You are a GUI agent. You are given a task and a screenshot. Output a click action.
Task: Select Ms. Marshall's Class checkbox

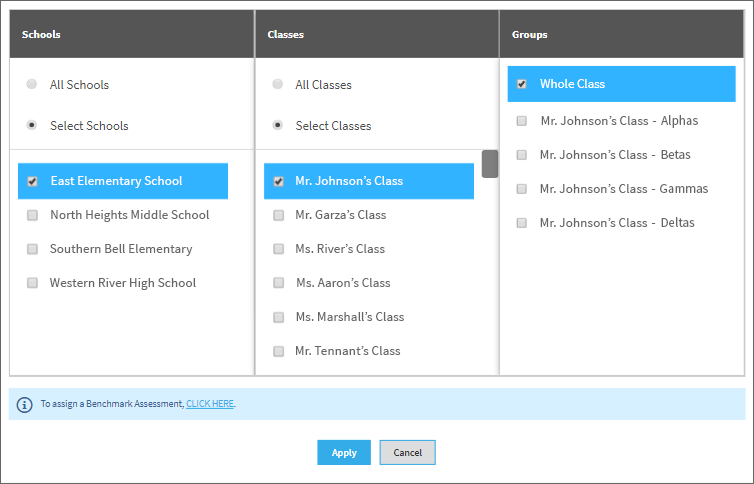(278, 317)
